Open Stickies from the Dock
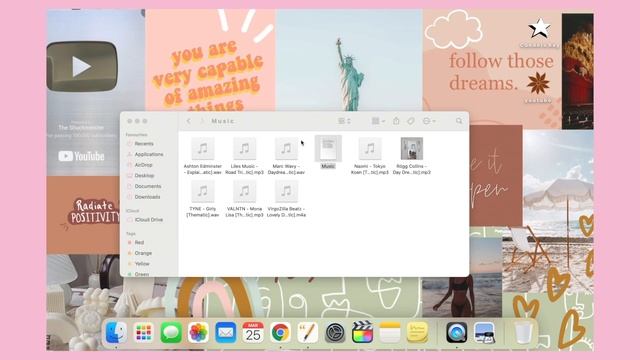The height and width of the screenshot is (360, 640). pos(417,333)
